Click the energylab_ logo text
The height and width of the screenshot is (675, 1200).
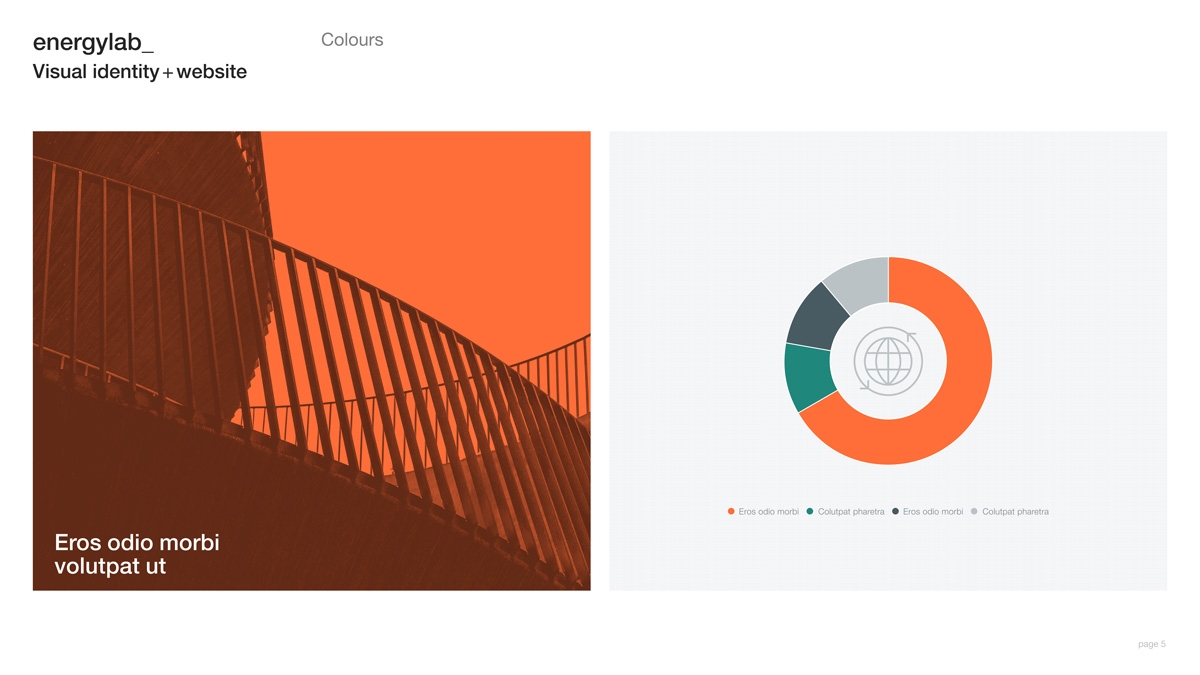93,42
